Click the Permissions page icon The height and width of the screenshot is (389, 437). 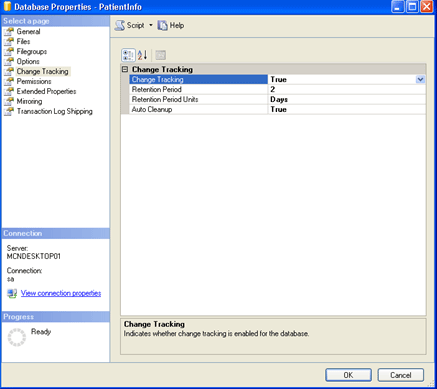click(9, 82)
